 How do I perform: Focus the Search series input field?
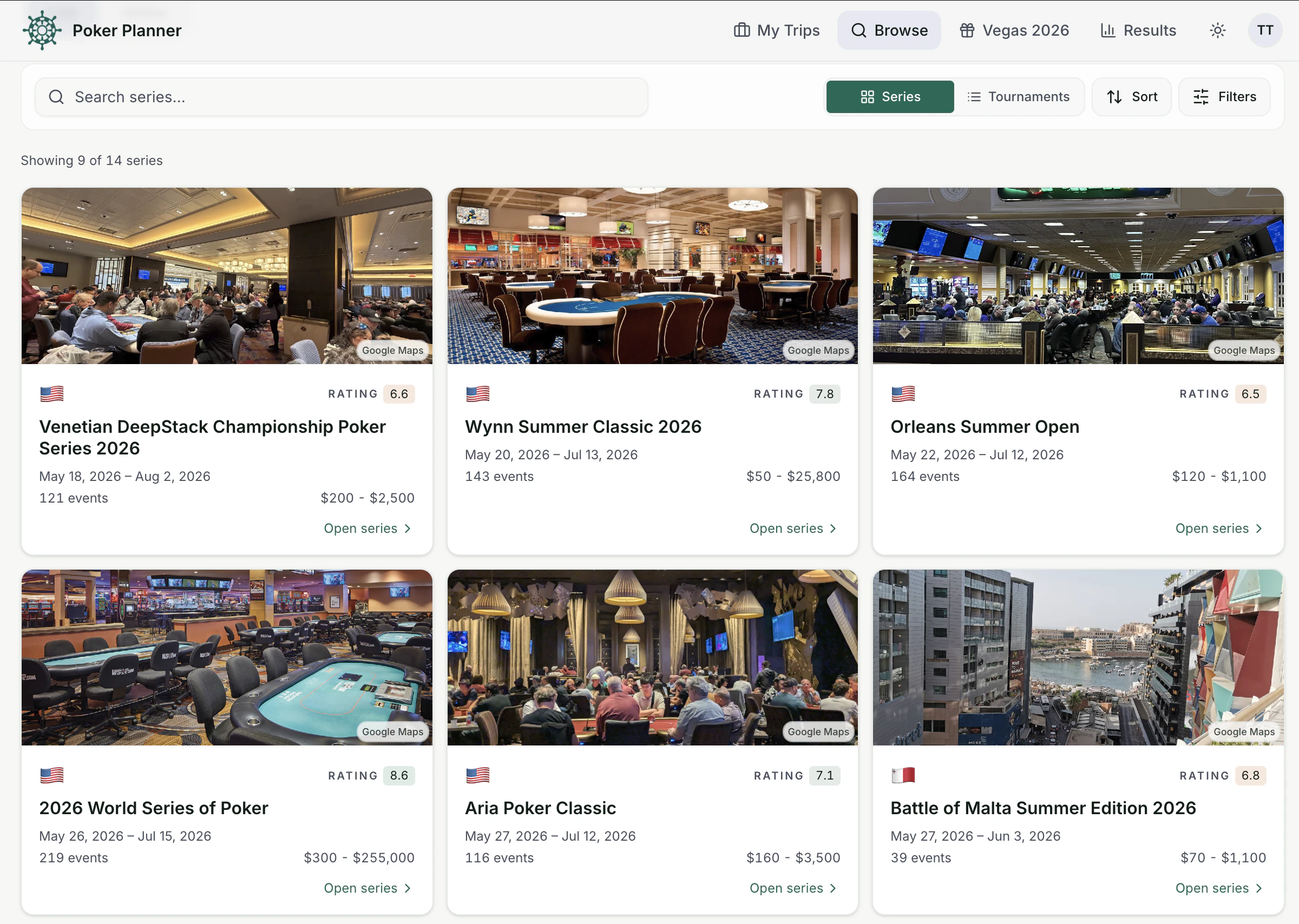(342, 97)
